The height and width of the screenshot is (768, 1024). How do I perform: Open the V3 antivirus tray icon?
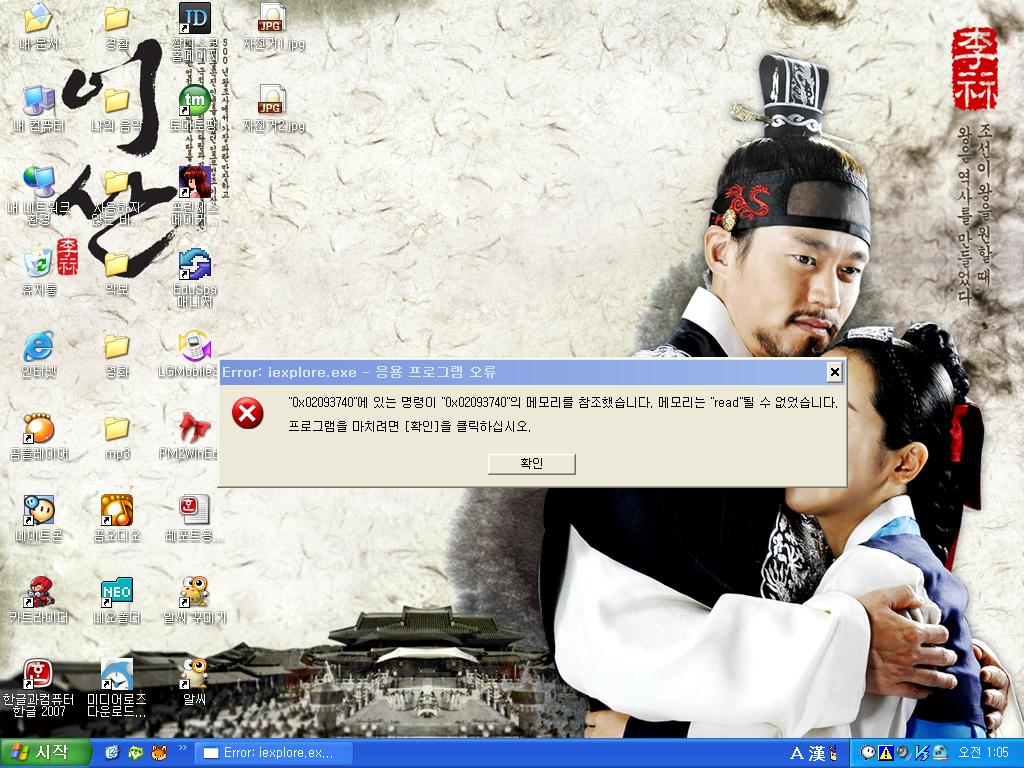click(921, 753)
